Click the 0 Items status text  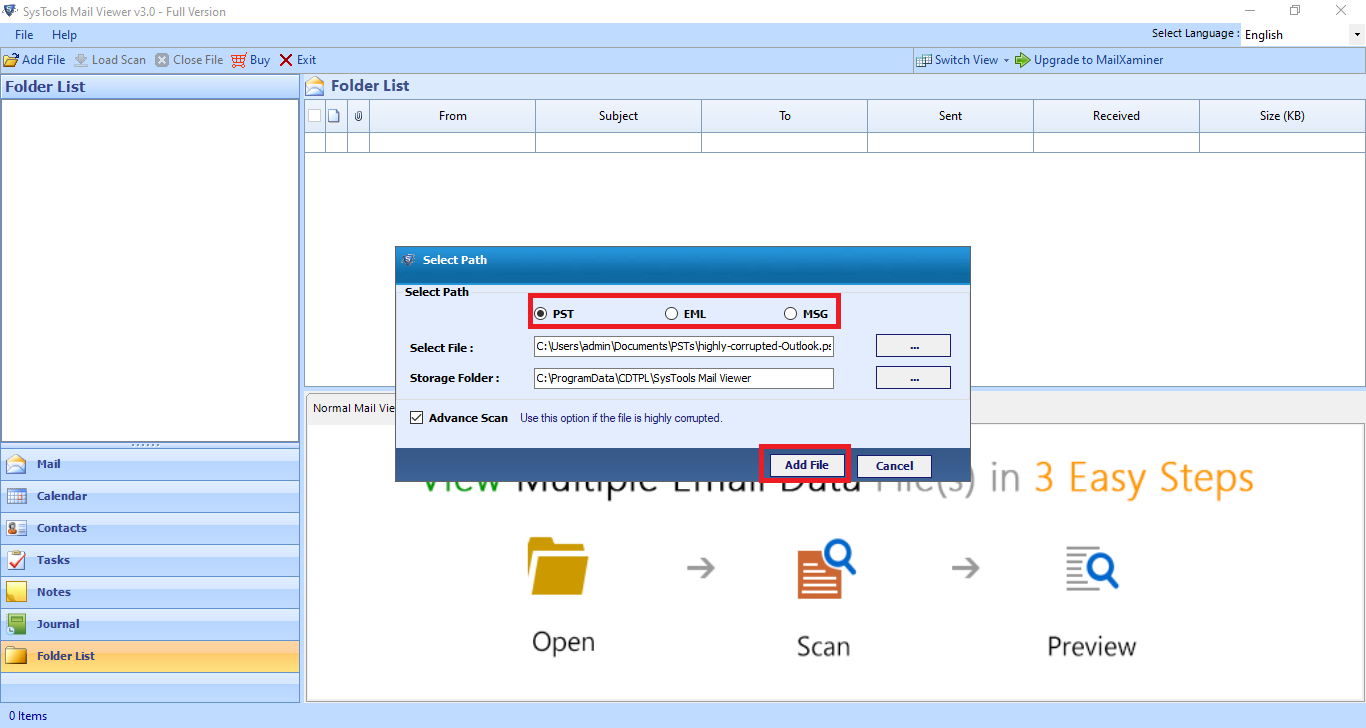point(27,716)
